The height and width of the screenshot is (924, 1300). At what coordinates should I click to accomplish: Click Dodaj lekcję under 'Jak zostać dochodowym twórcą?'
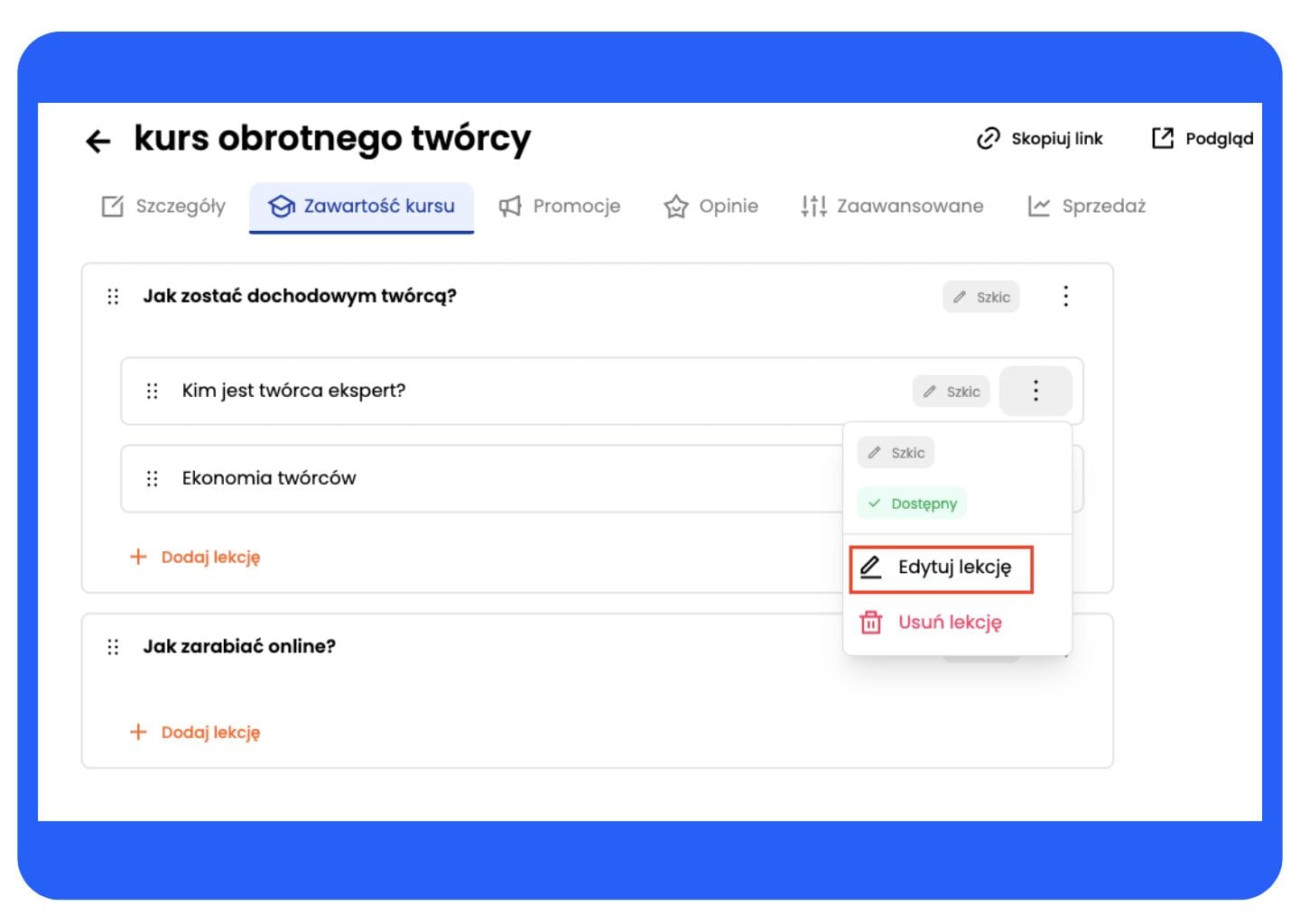(x=195, y=557)
